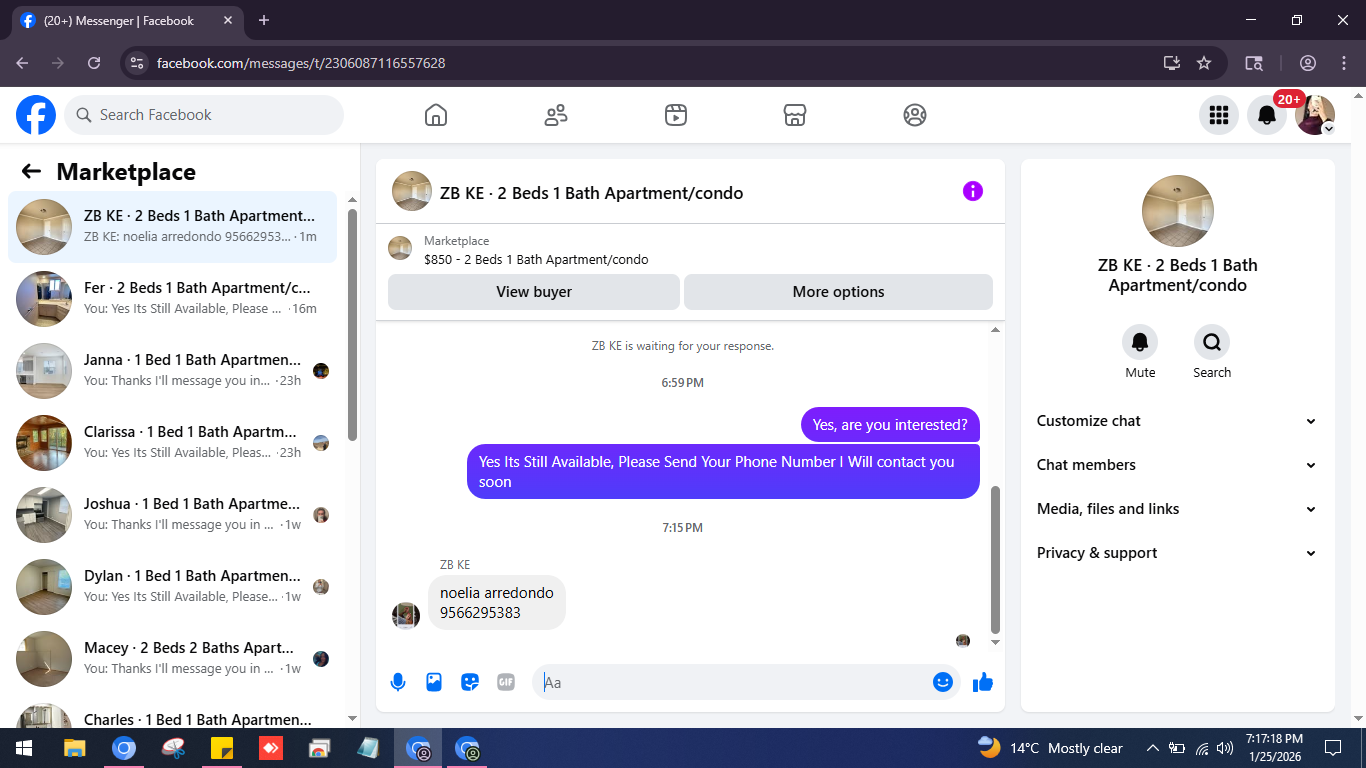Open the Clarissa 1 Bed 1 Bath conversation
Viewport: 1366px width, 768px height.
coord(172,443)
